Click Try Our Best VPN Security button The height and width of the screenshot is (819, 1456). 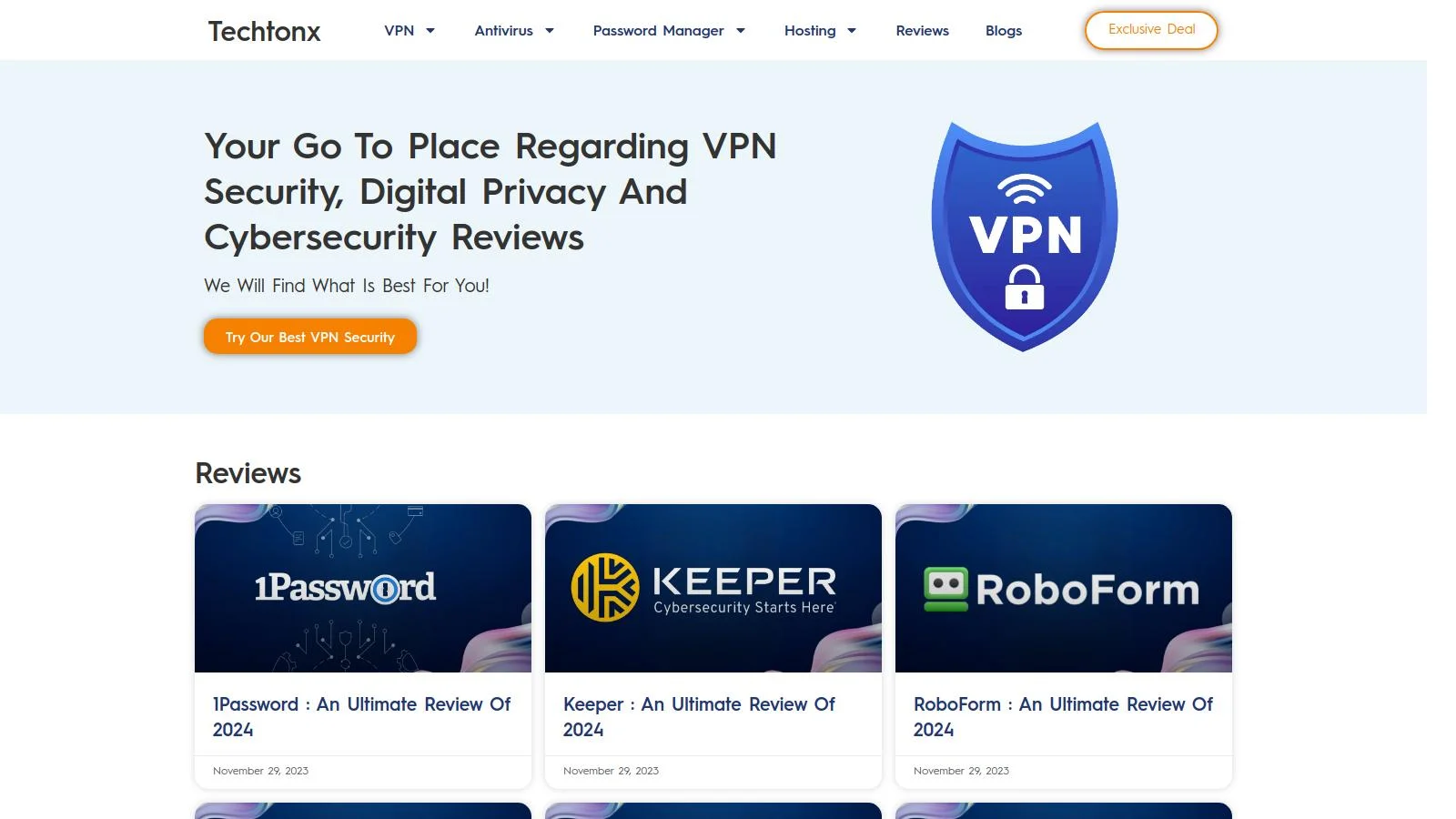click(310, 337)
